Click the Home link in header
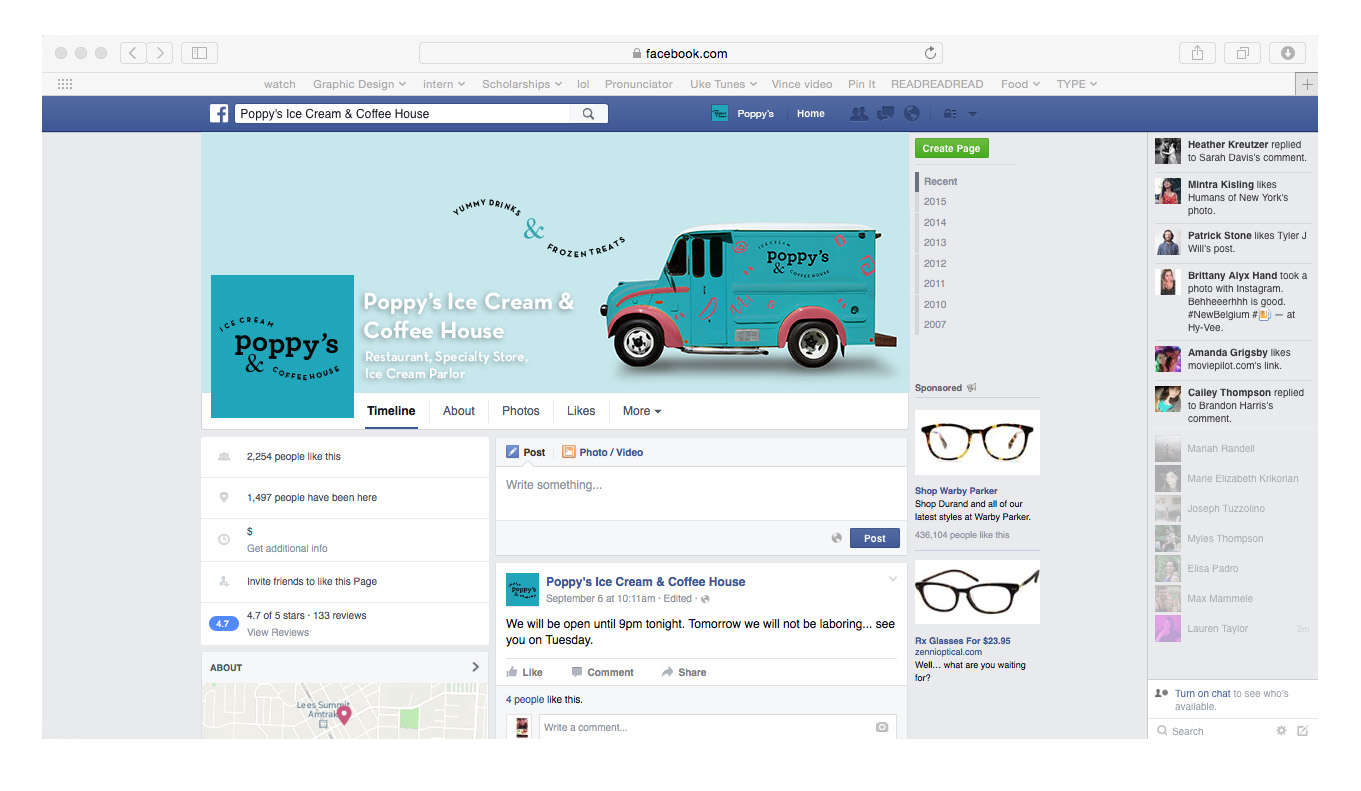Image resolution: width=1361 pixels, height=791 pixels. 811,114
